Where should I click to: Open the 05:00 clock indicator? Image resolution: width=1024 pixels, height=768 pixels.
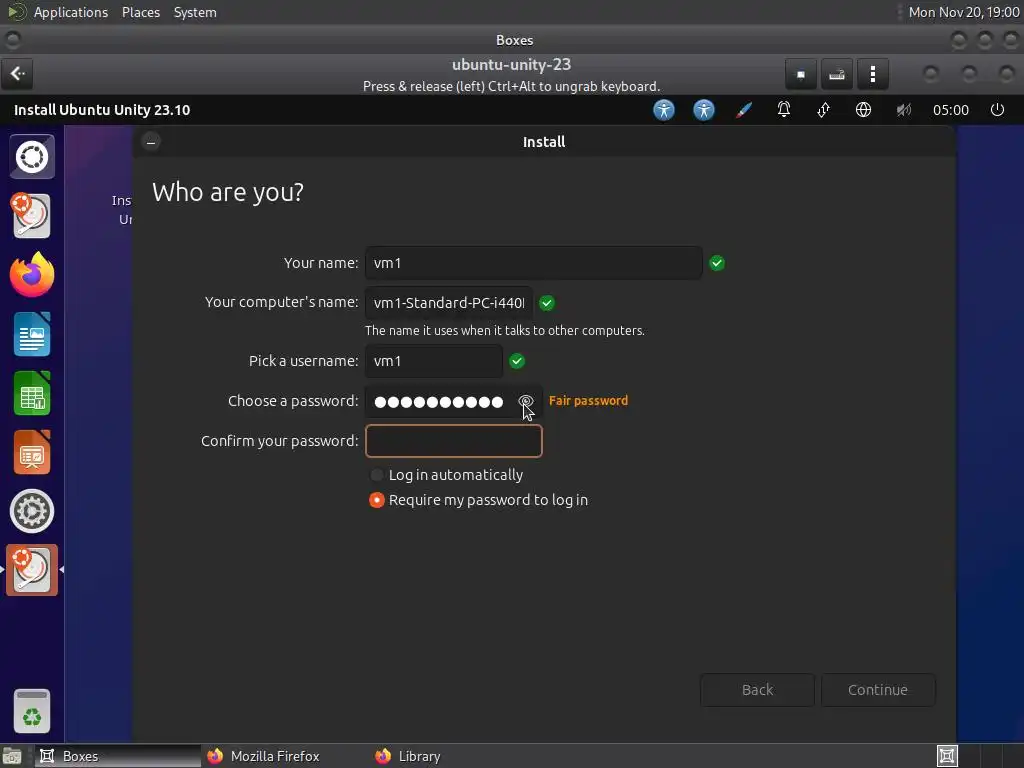click(950, 110)
